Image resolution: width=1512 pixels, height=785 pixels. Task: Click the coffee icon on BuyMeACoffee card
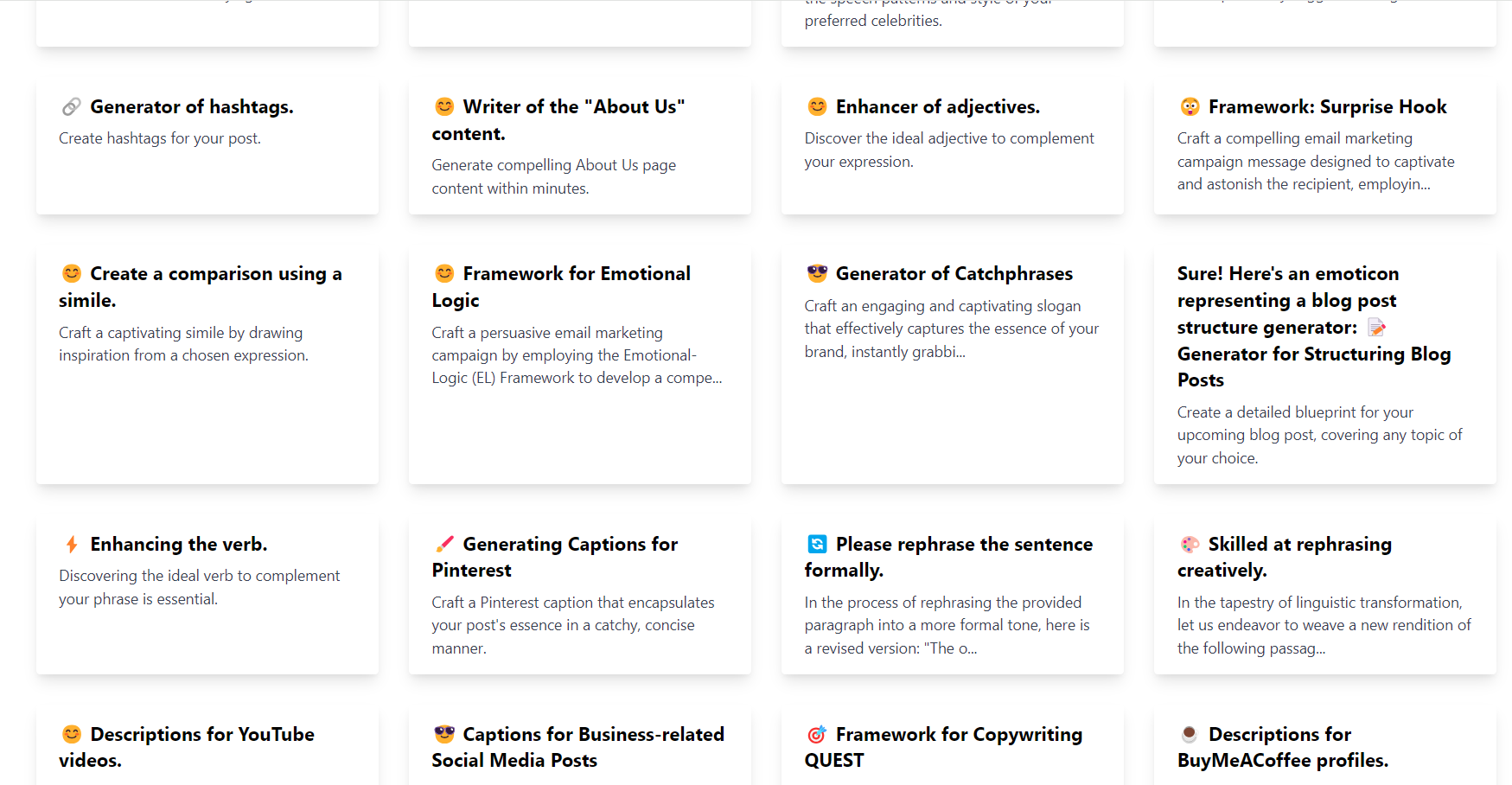1190,734
